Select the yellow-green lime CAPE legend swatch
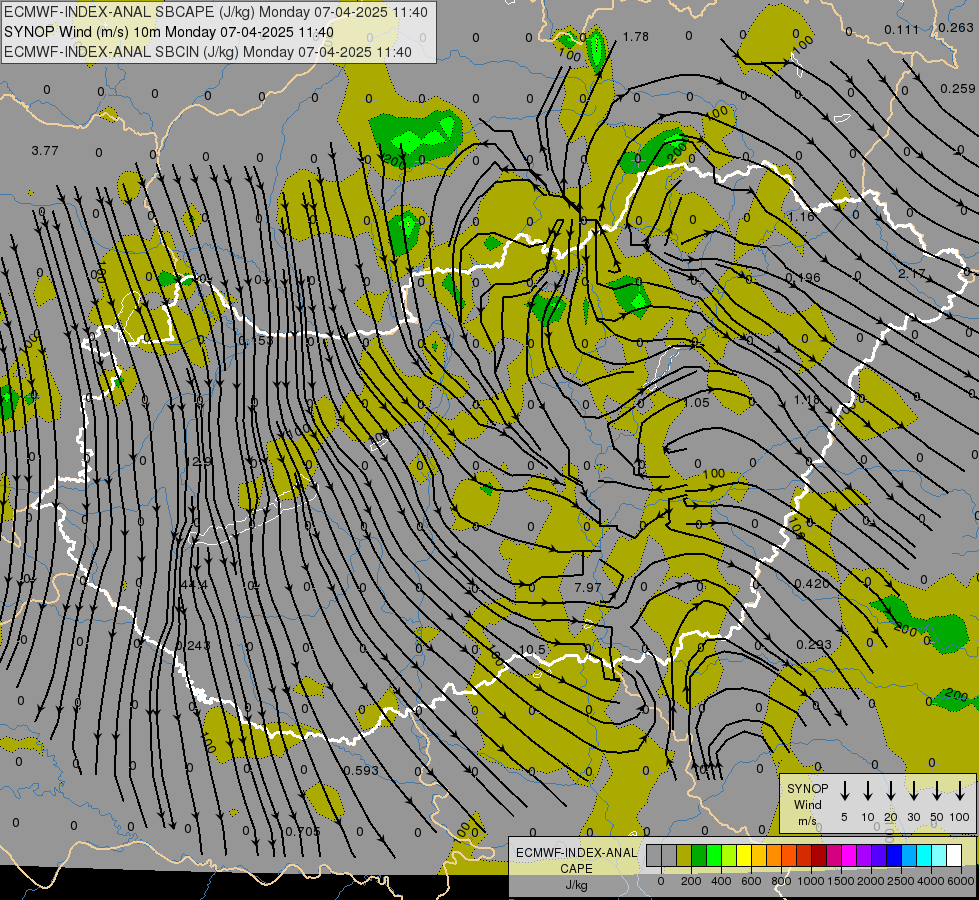The image size is (979, 900). pyautogui.click(x=729, y=855)
